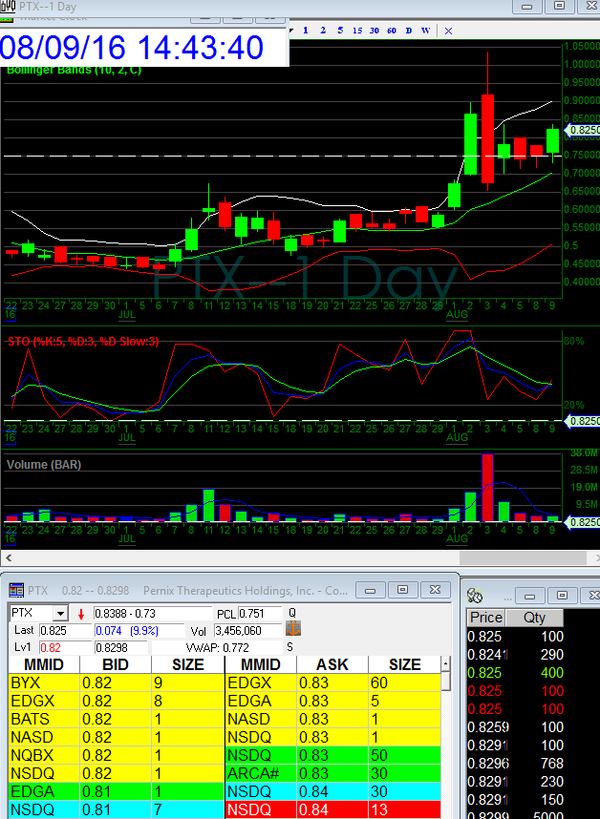This screenshot has height=819, width=600.
Task: Open the PTX symbol dropdown
Action: click(60, 612)
